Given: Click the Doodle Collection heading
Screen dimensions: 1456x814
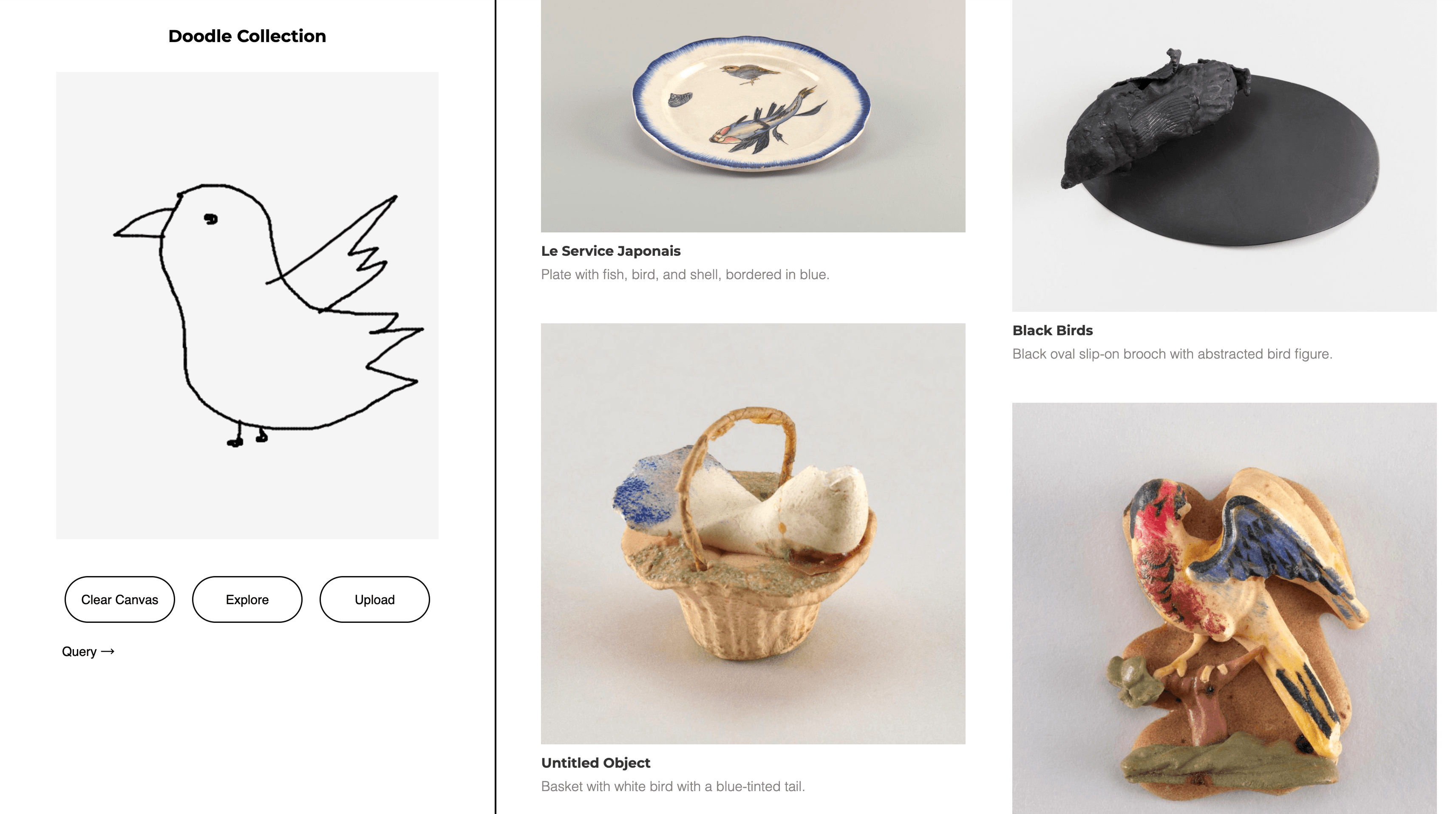Looking at the screenshot, I should [247, 36].
